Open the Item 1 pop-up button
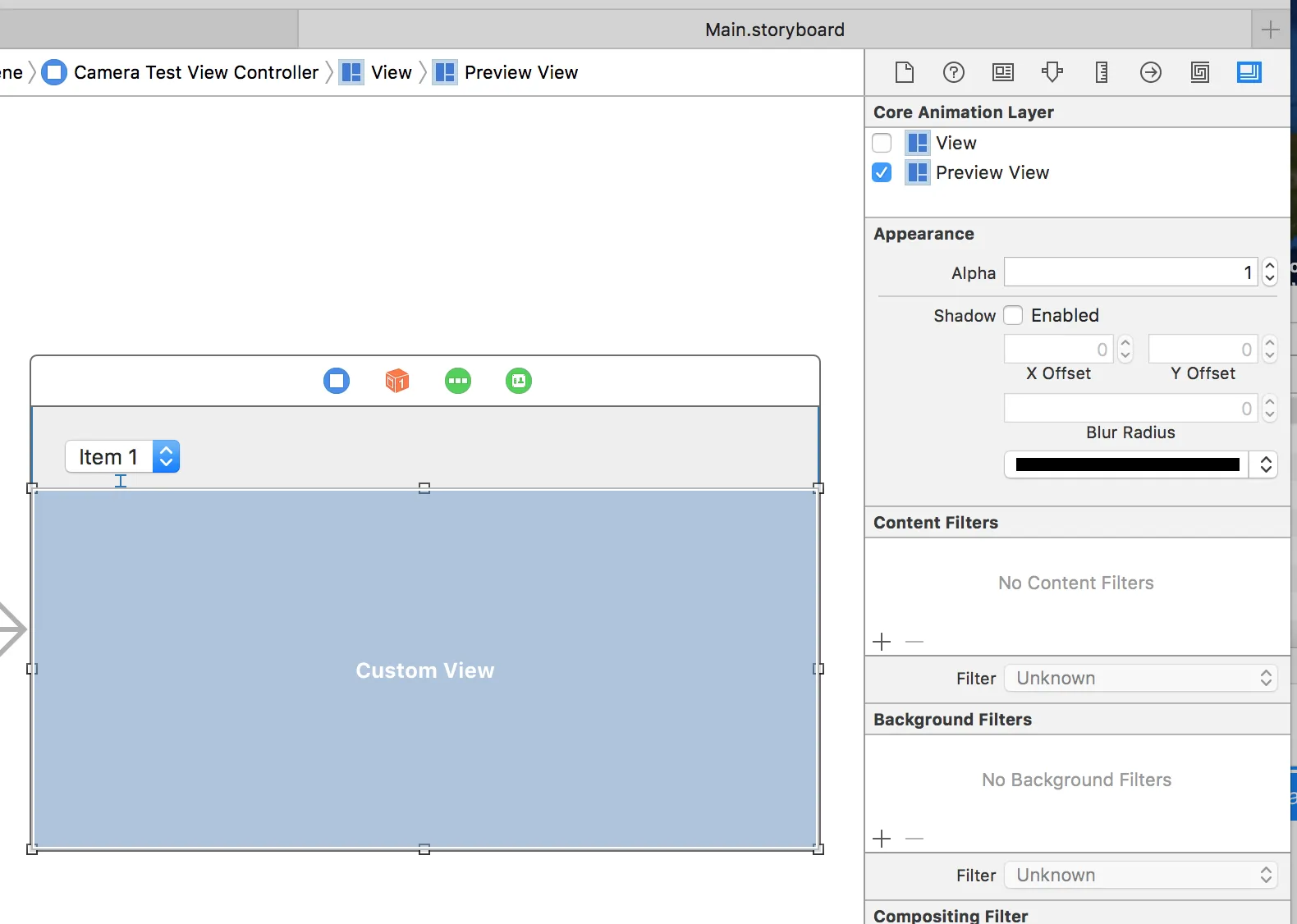 click(x=122, y=457)
